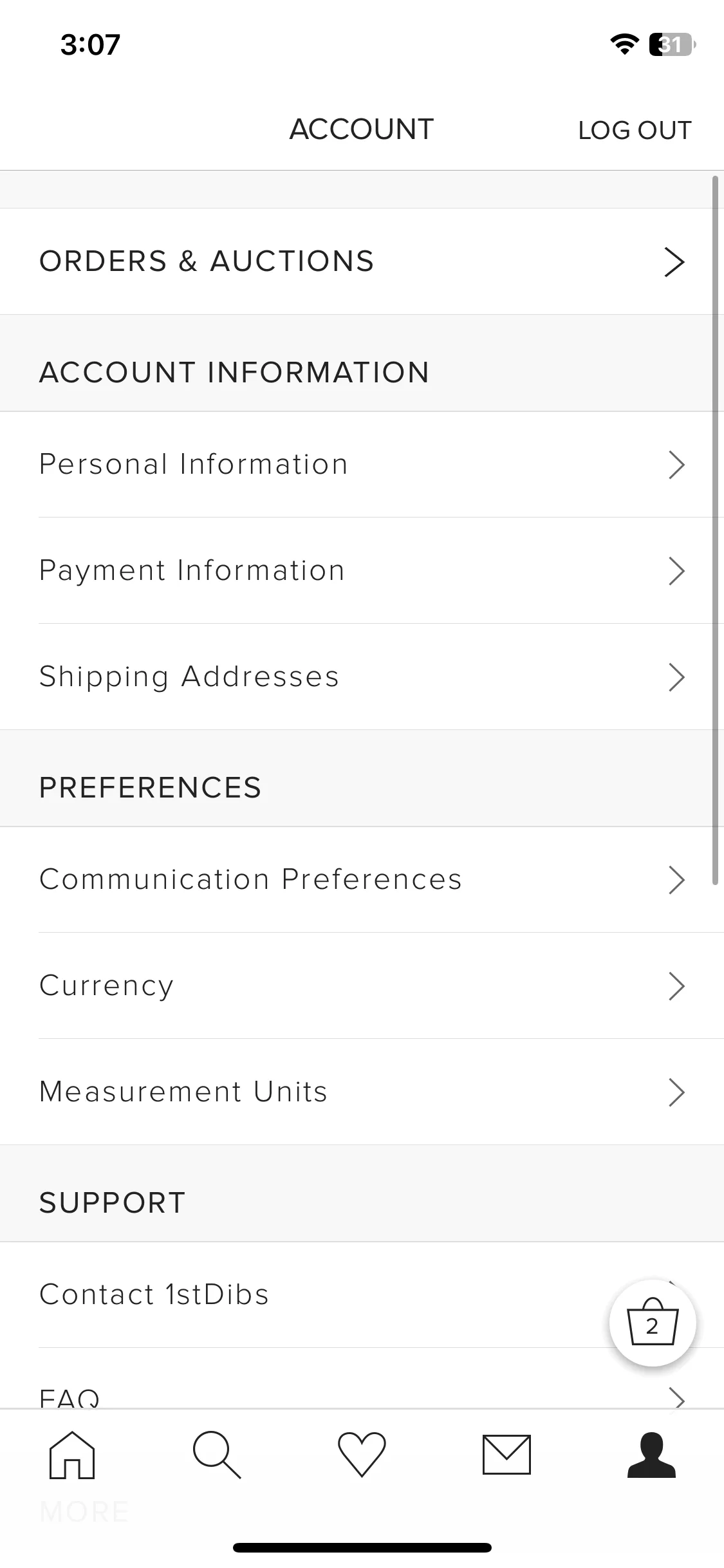
Task: Click the Personal Information chevron arrow
Action: point(676,464)
